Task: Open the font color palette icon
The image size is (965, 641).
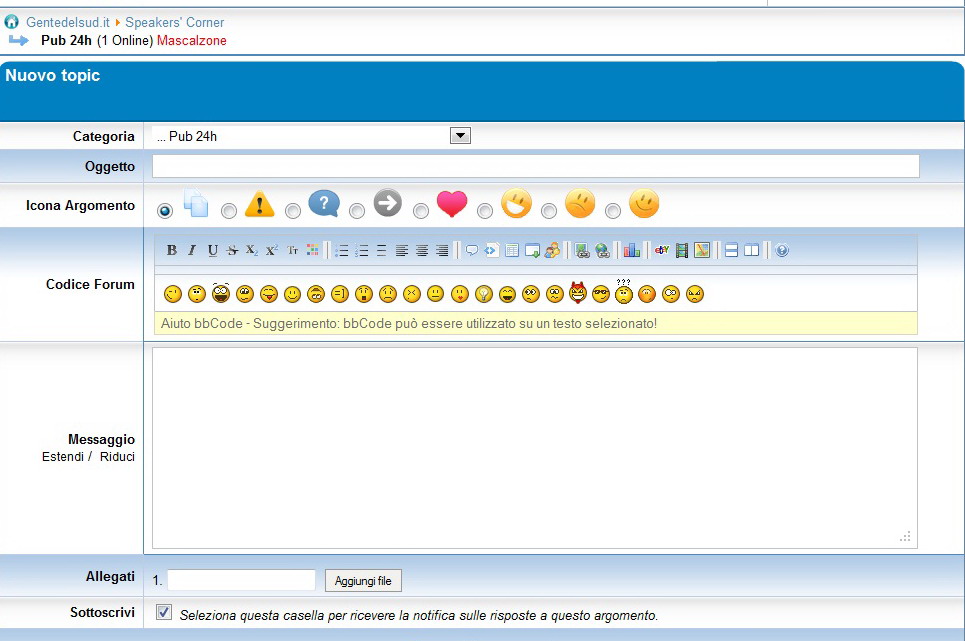Action: coord(312,250)
